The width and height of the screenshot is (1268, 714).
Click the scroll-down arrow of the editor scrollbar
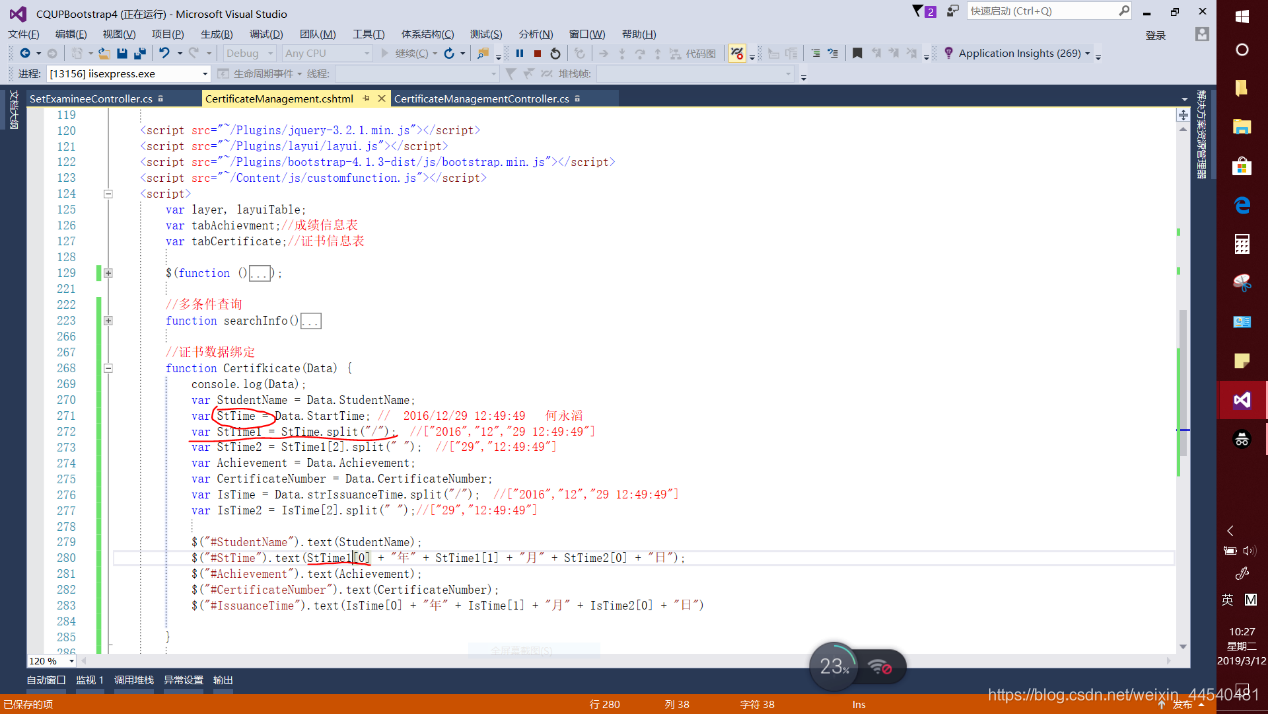[1183, 646]
